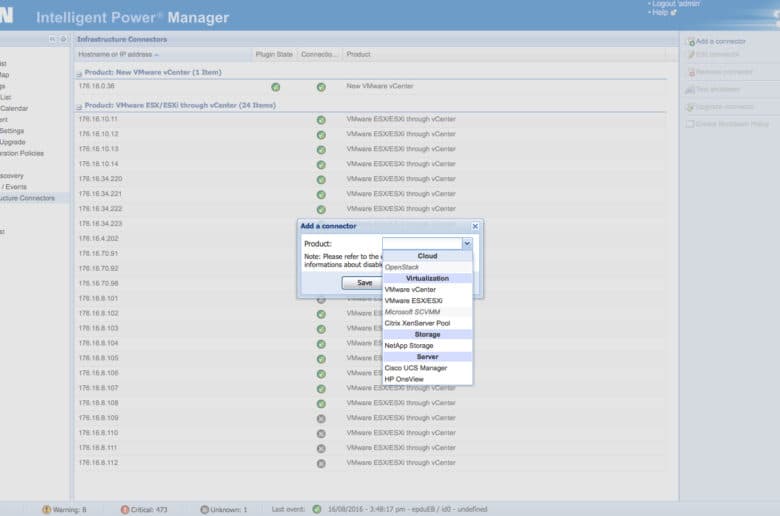Click the gray Unknown icon in status bar
The width and height of the screenshot is (780, 516).
click(x=204, y=510)
